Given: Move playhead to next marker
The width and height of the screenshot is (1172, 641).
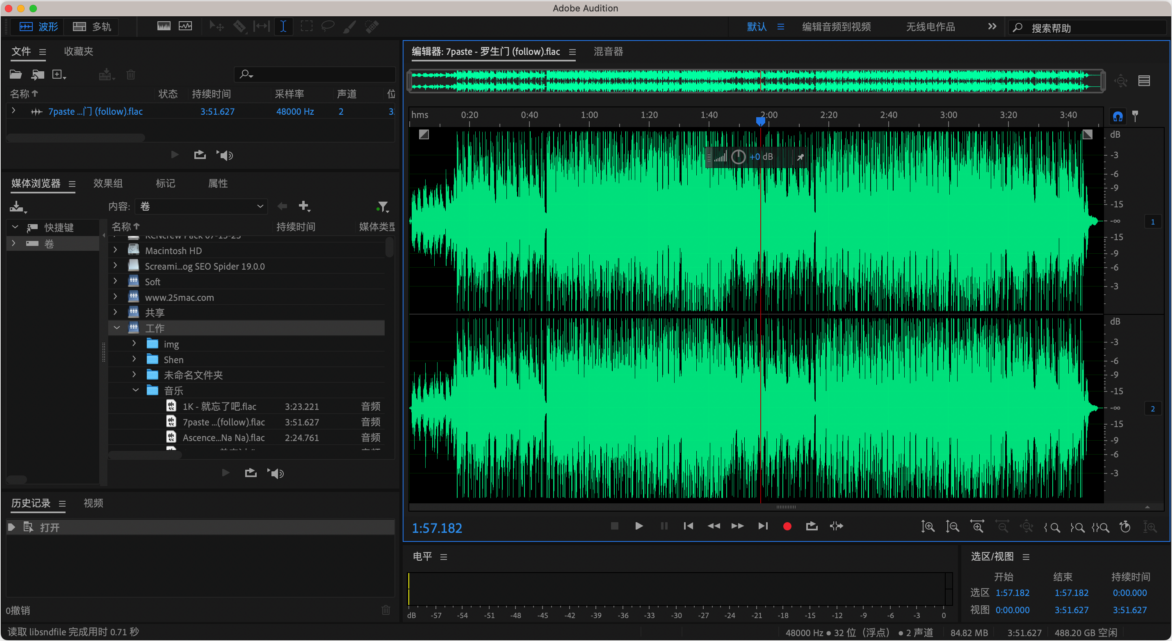Looking at the screenshot, I should (762, 526).
